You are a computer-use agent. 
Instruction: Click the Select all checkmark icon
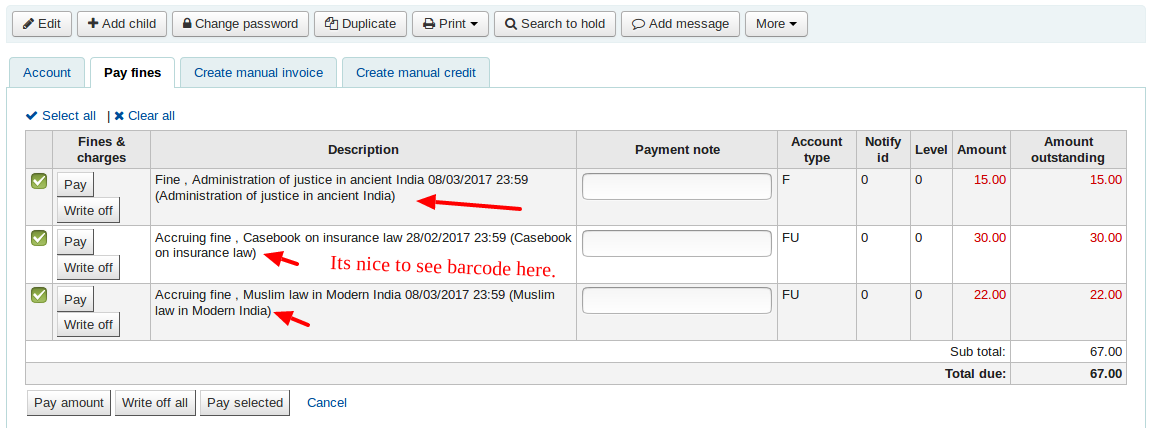tap(32, 116)
